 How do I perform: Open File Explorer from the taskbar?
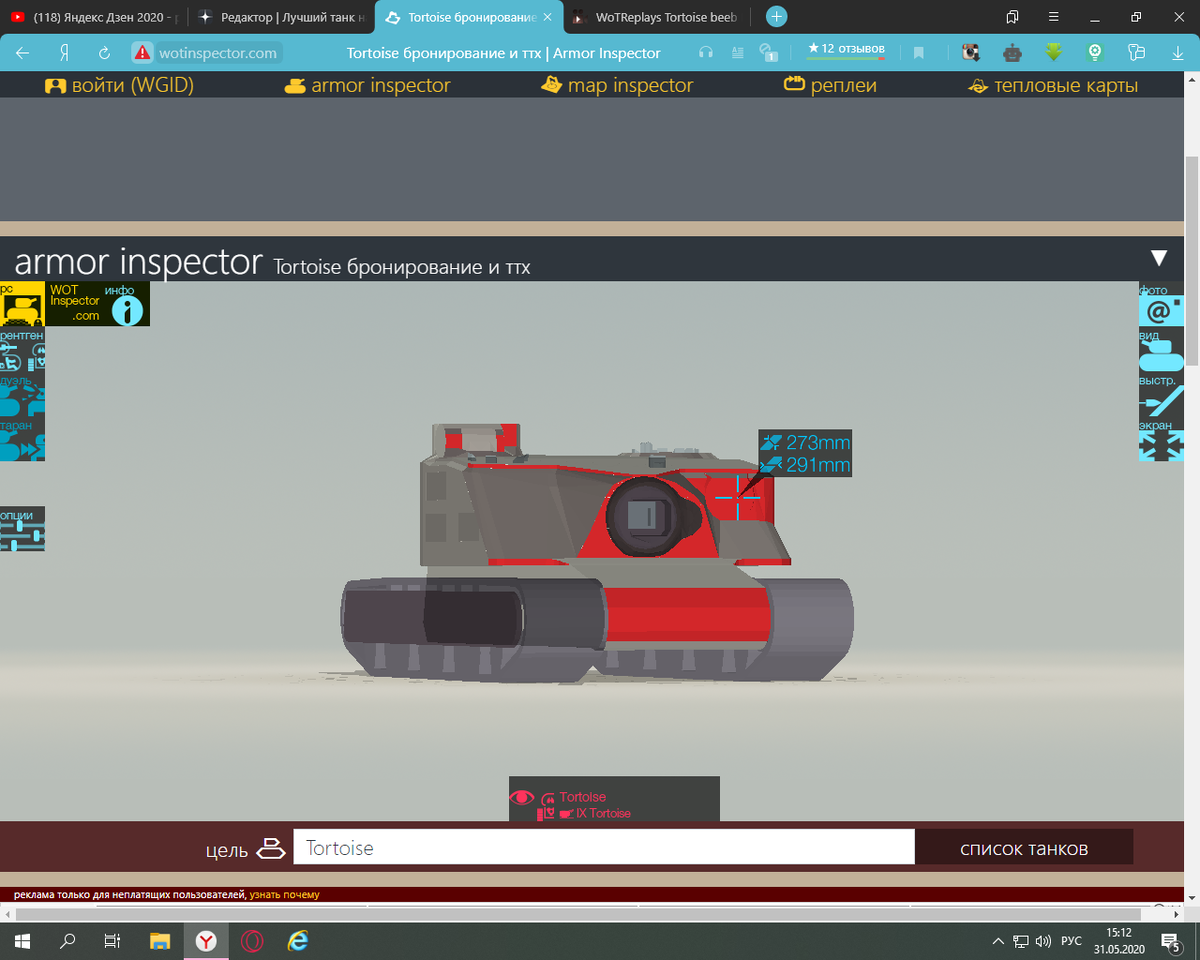click(160, 941)
